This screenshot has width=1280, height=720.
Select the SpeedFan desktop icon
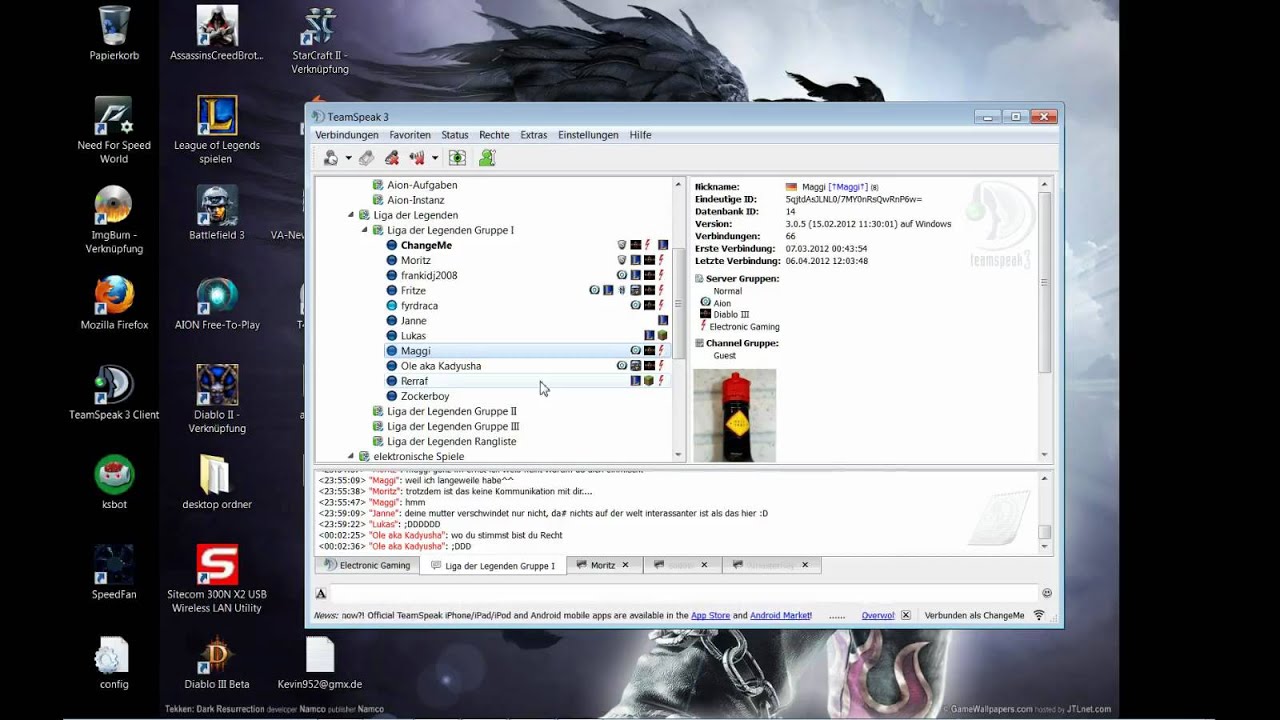(x=114, y=573)
